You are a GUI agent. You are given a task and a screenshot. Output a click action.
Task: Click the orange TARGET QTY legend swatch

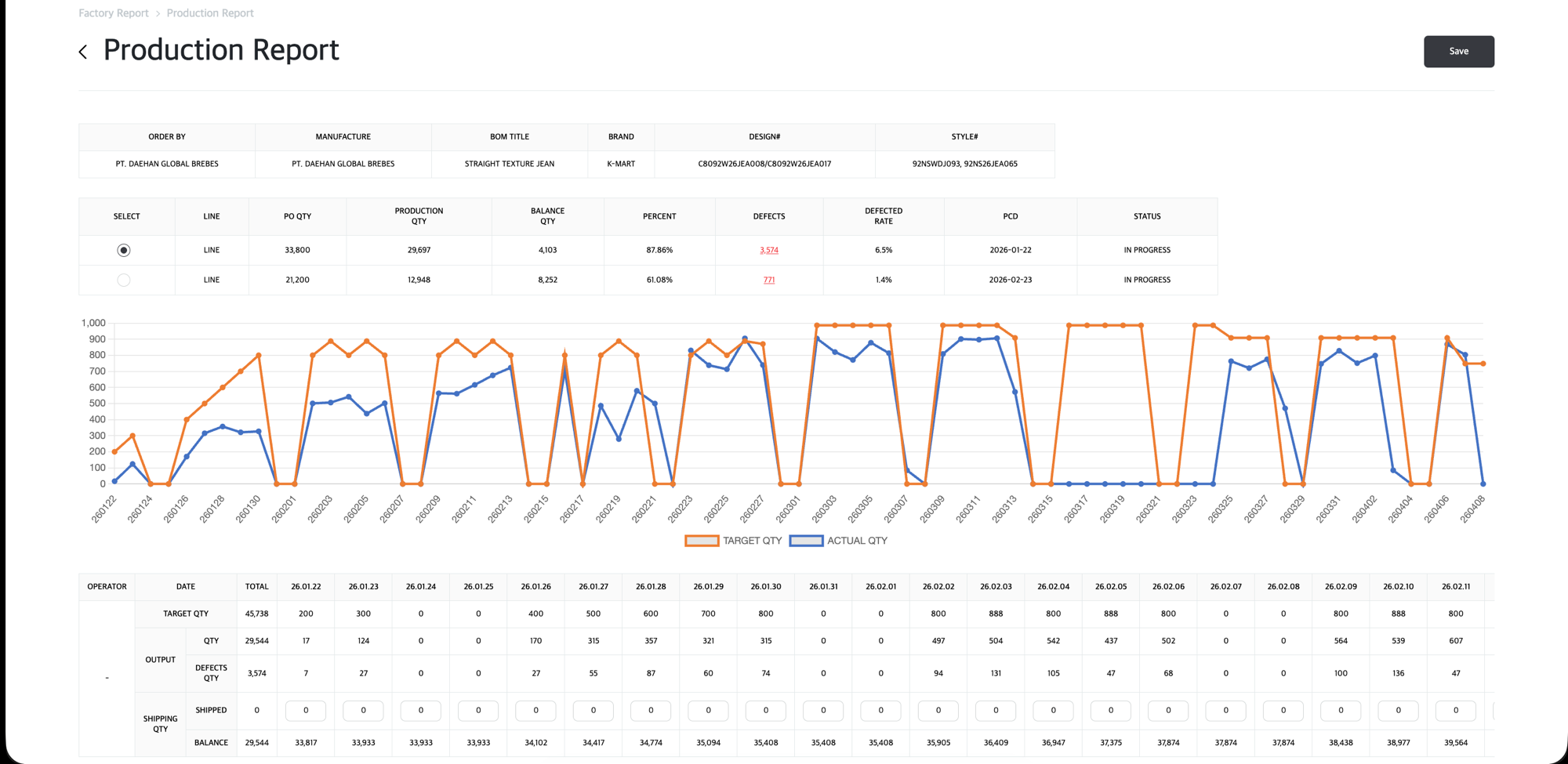pyautogui.click(x=702, y=541)
